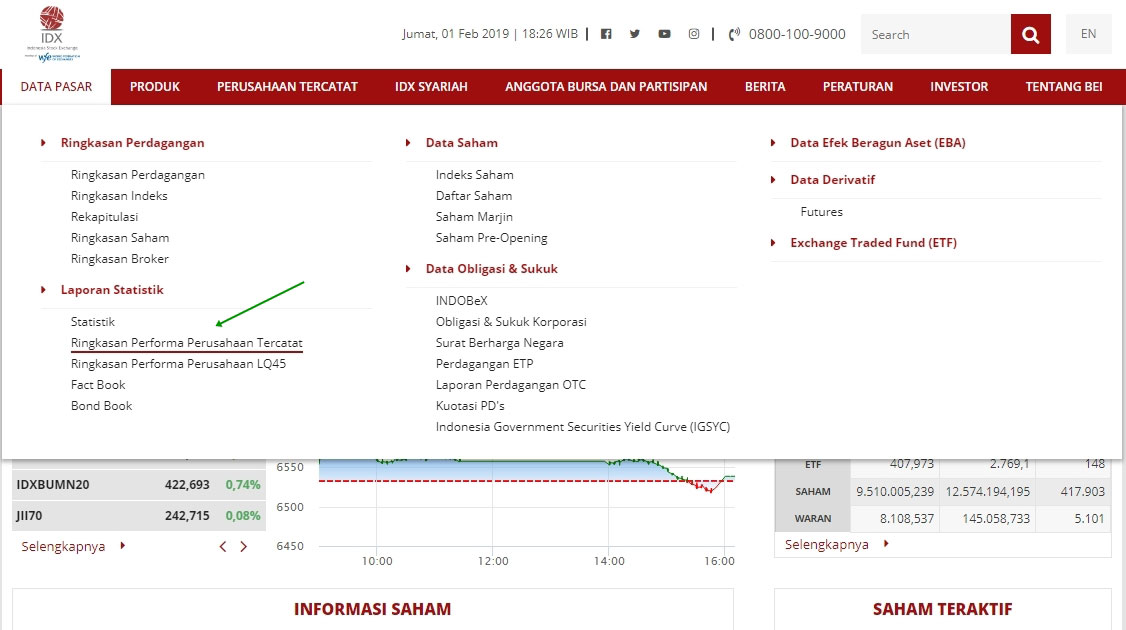Open the Data Obligasi & Sukuk heading

coord(492,269)
